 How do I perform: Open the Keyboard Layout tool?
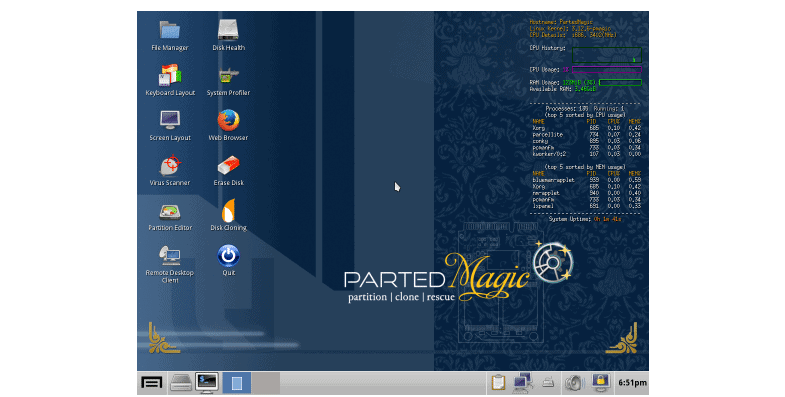[x=170, y=80]
